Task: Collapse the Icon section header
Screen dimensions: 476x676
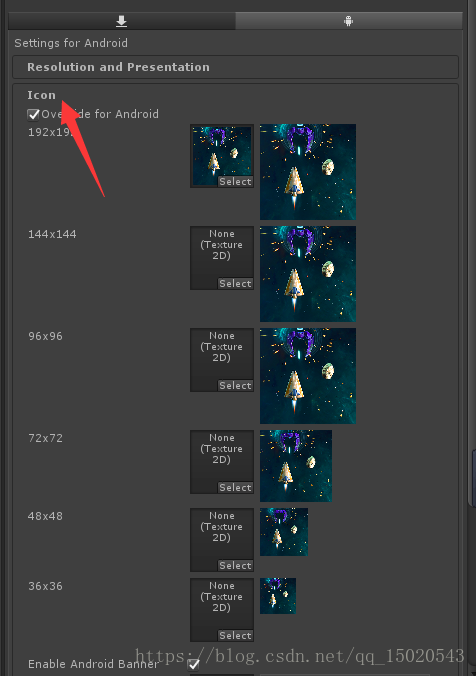Action: pyautogui.click(x=41, y=95)
